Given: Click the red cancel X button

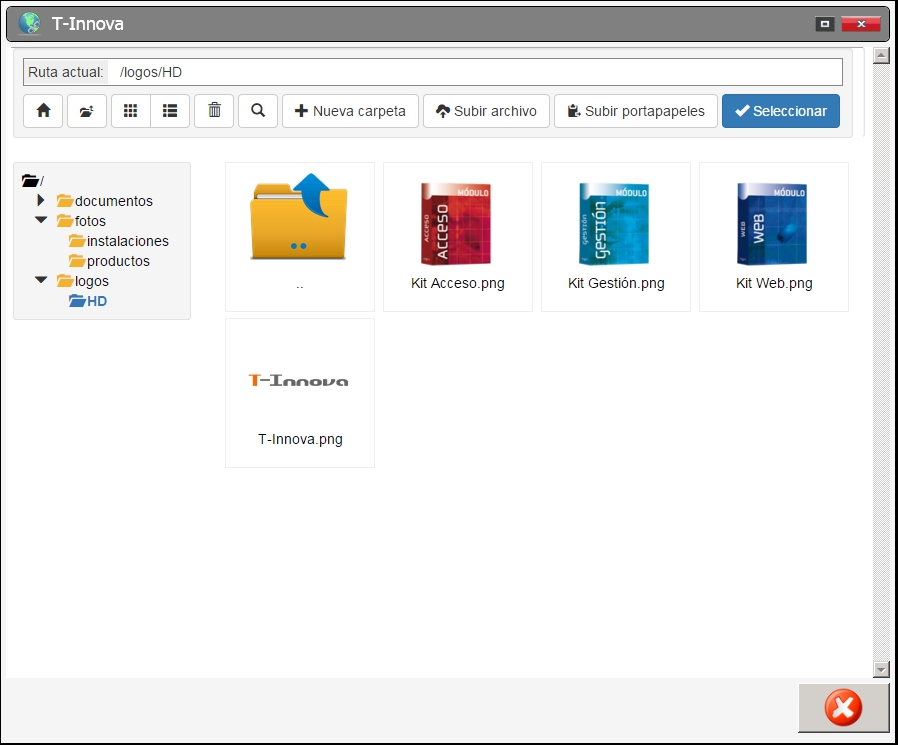Looking at the screenshot, I should click(x=844, y=708).
